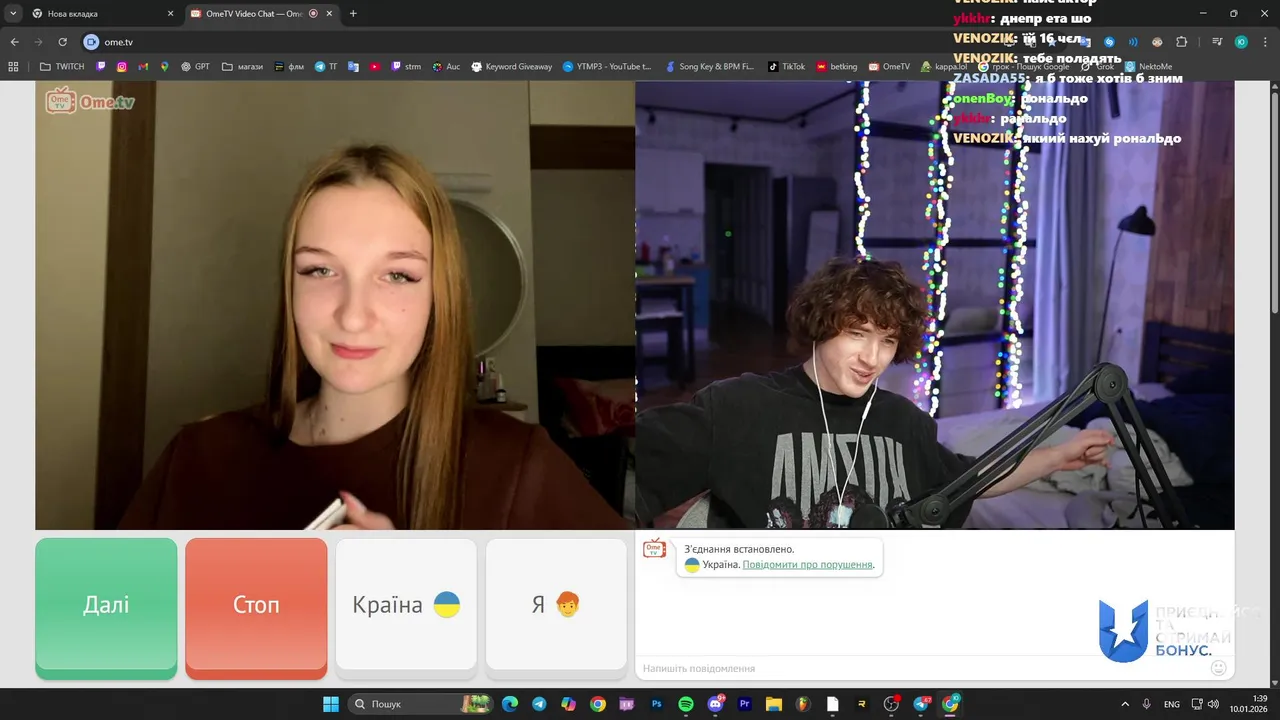Open the Auc bookmark
This screenshot has height=720, width=1280.
click(x=446, y=67)
